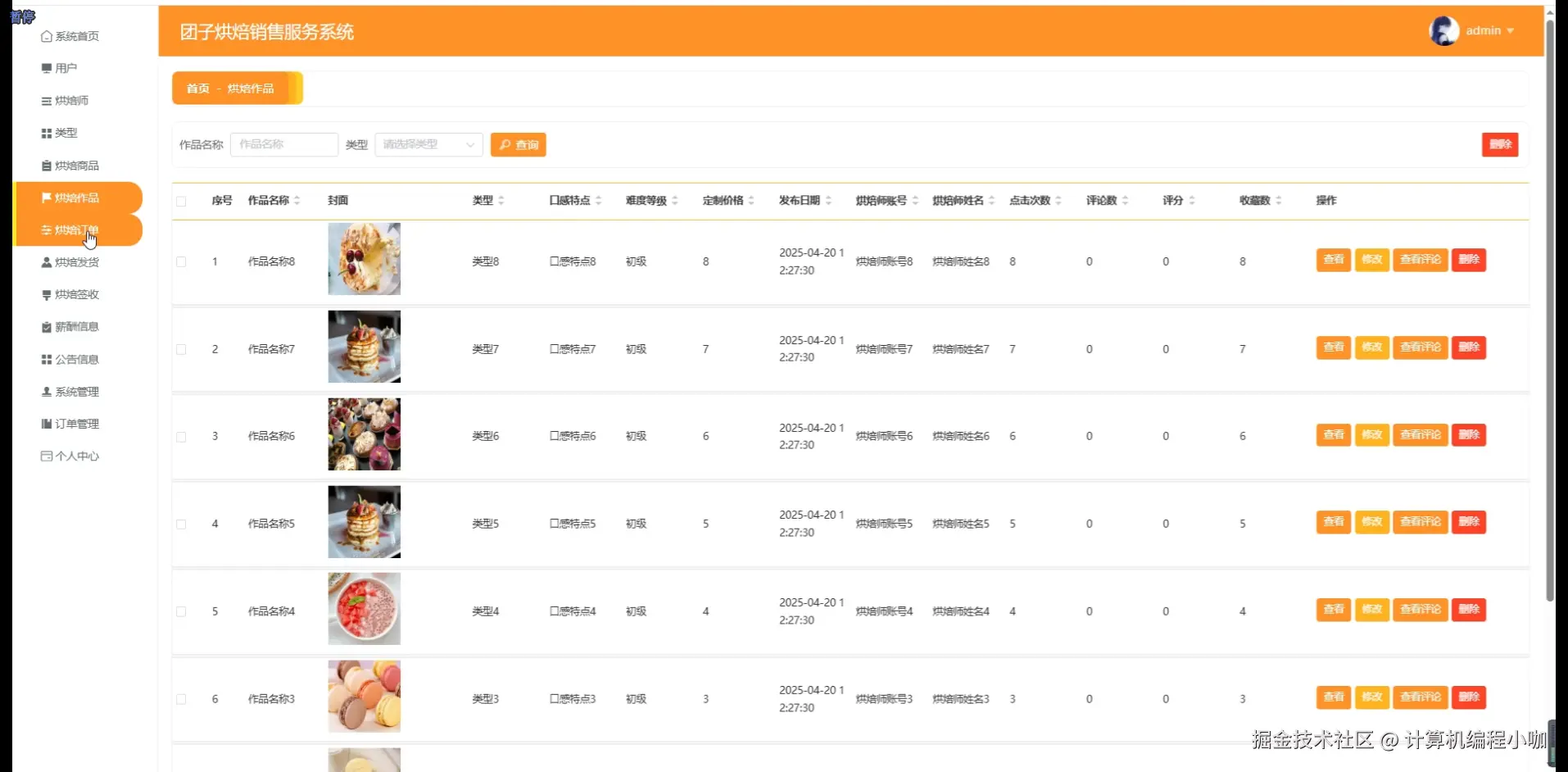Screen dimensions: 1568x772
Task: Open macaron cover thumbnail of 作品名称3
Action: point(365,697)
